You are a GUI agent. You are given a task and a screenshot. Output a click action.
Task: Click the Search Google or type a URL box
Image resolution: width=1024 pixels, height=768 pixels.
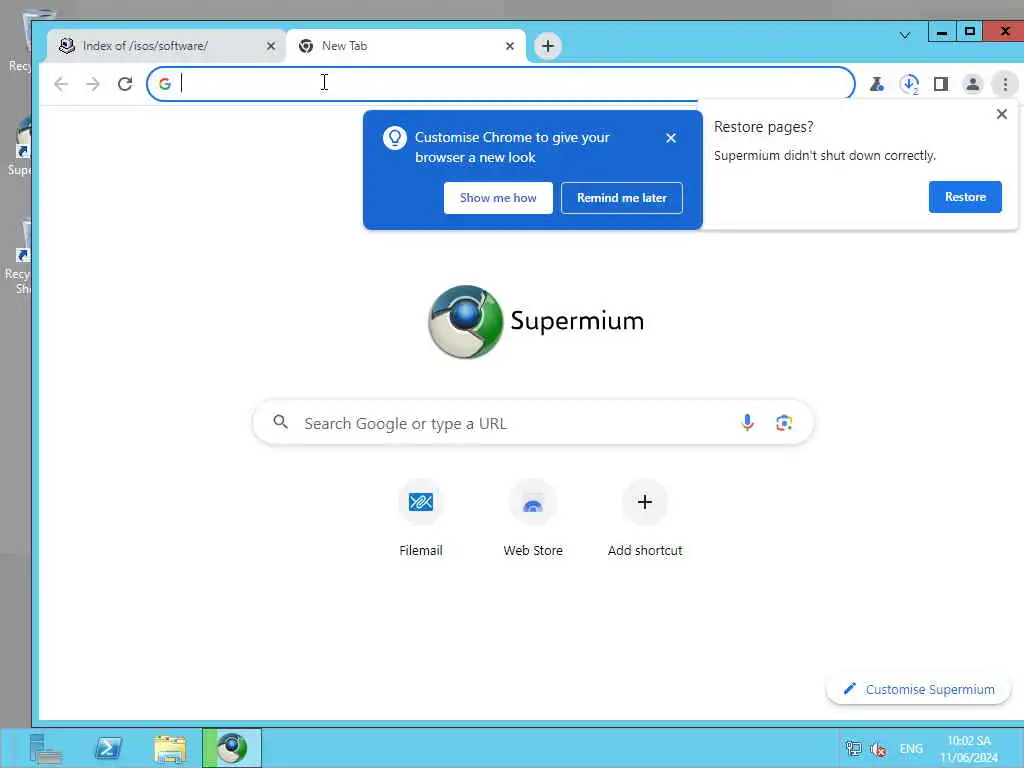(533, 423)
